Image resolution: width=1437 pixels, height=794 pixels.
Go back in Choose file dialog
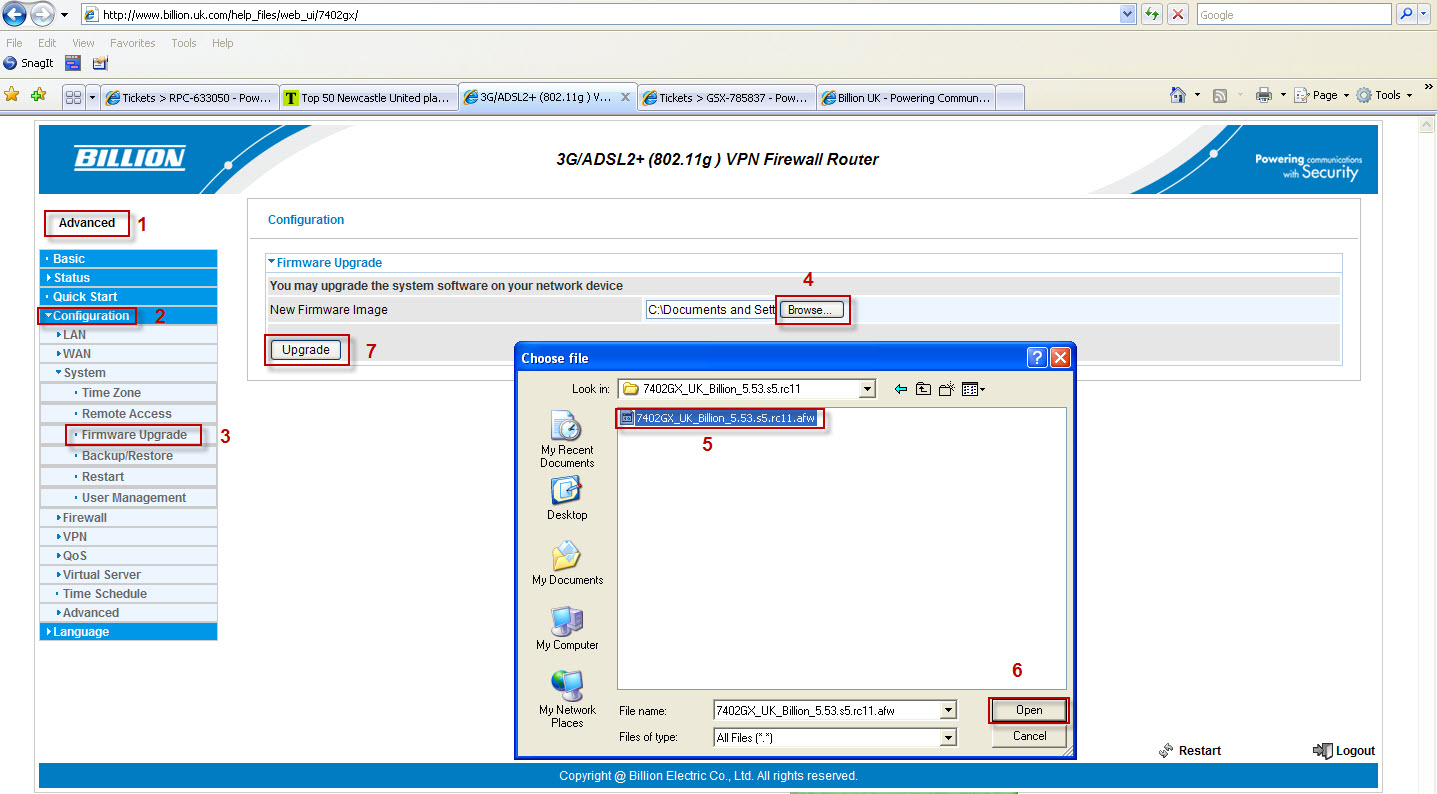tap(901, 389)
